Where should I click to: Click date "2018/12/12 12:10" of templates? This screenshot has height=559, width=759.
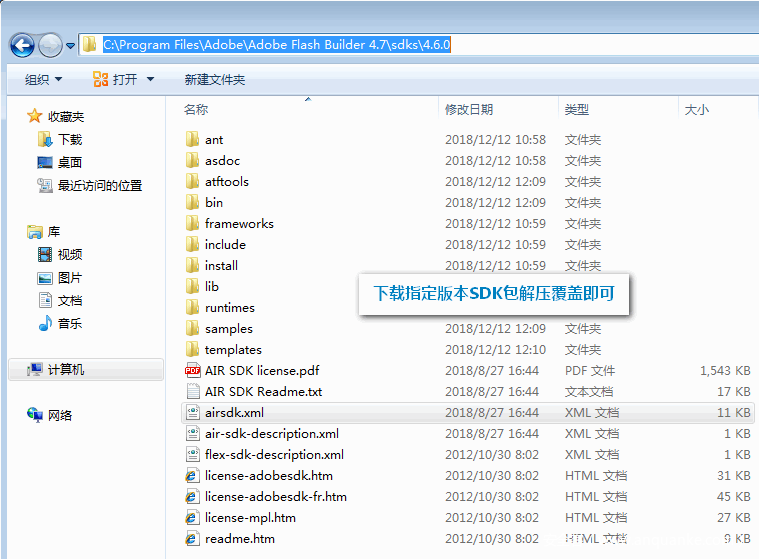495,349
